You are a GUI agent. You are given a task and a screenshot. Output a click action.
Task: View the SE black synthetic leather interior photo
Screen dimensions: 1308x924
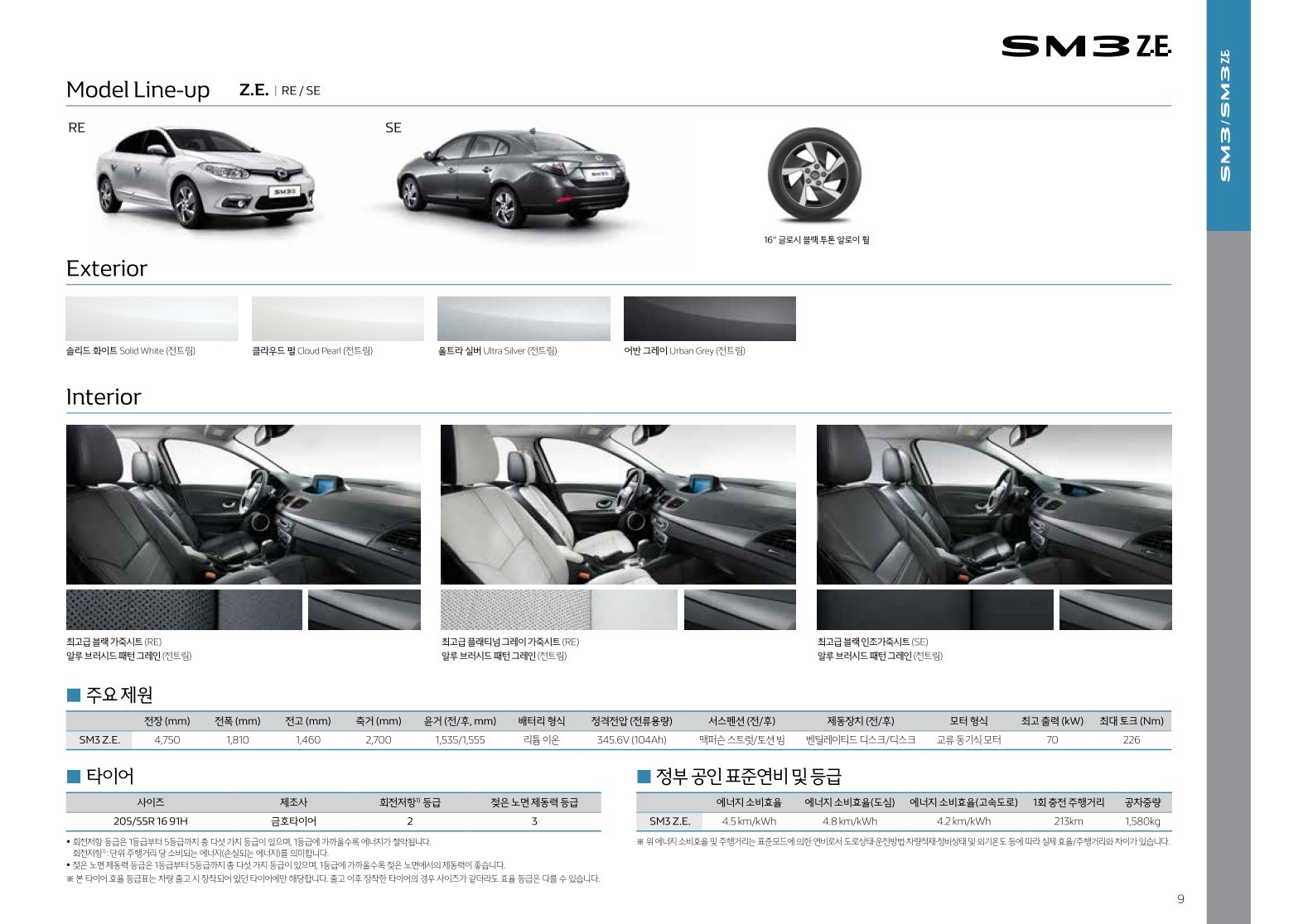993,504
